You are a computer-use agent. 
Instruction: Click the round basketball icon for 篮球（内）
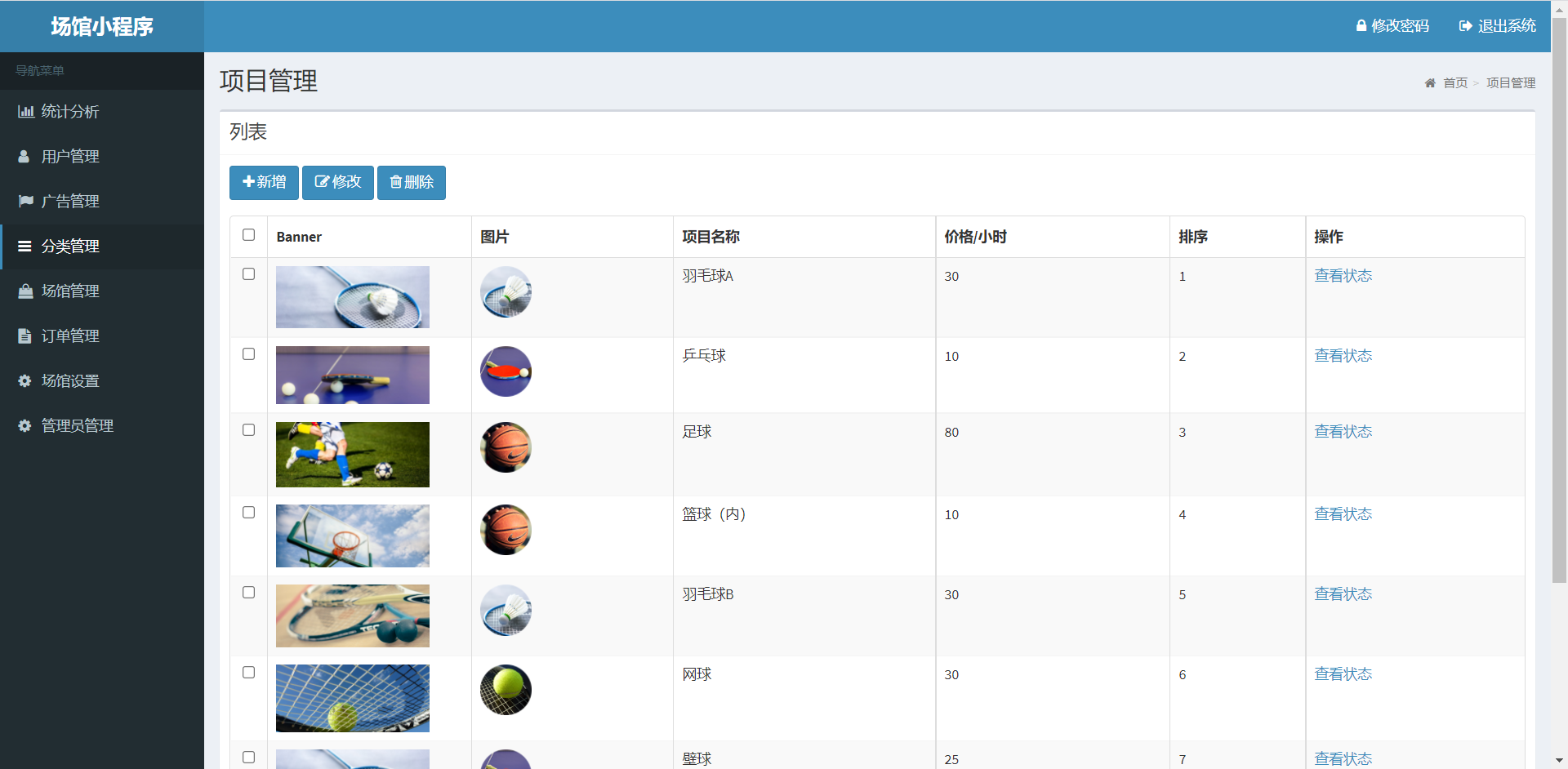coord(506,530)
